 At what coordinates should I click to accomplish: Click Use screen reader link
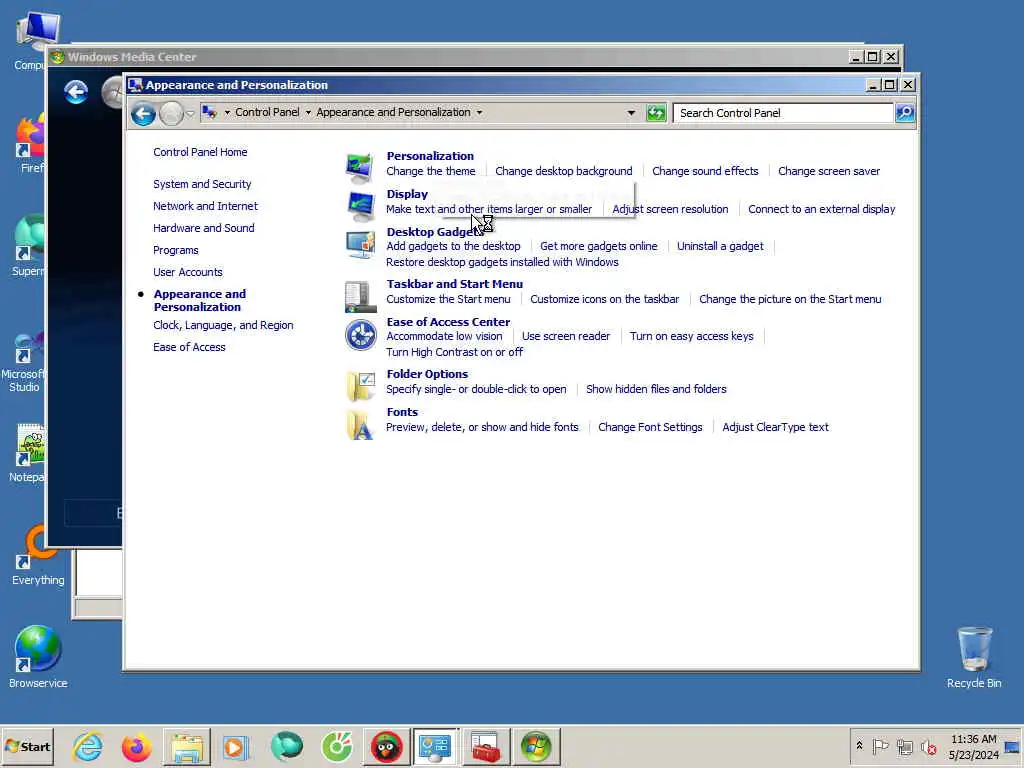(566, 336)
